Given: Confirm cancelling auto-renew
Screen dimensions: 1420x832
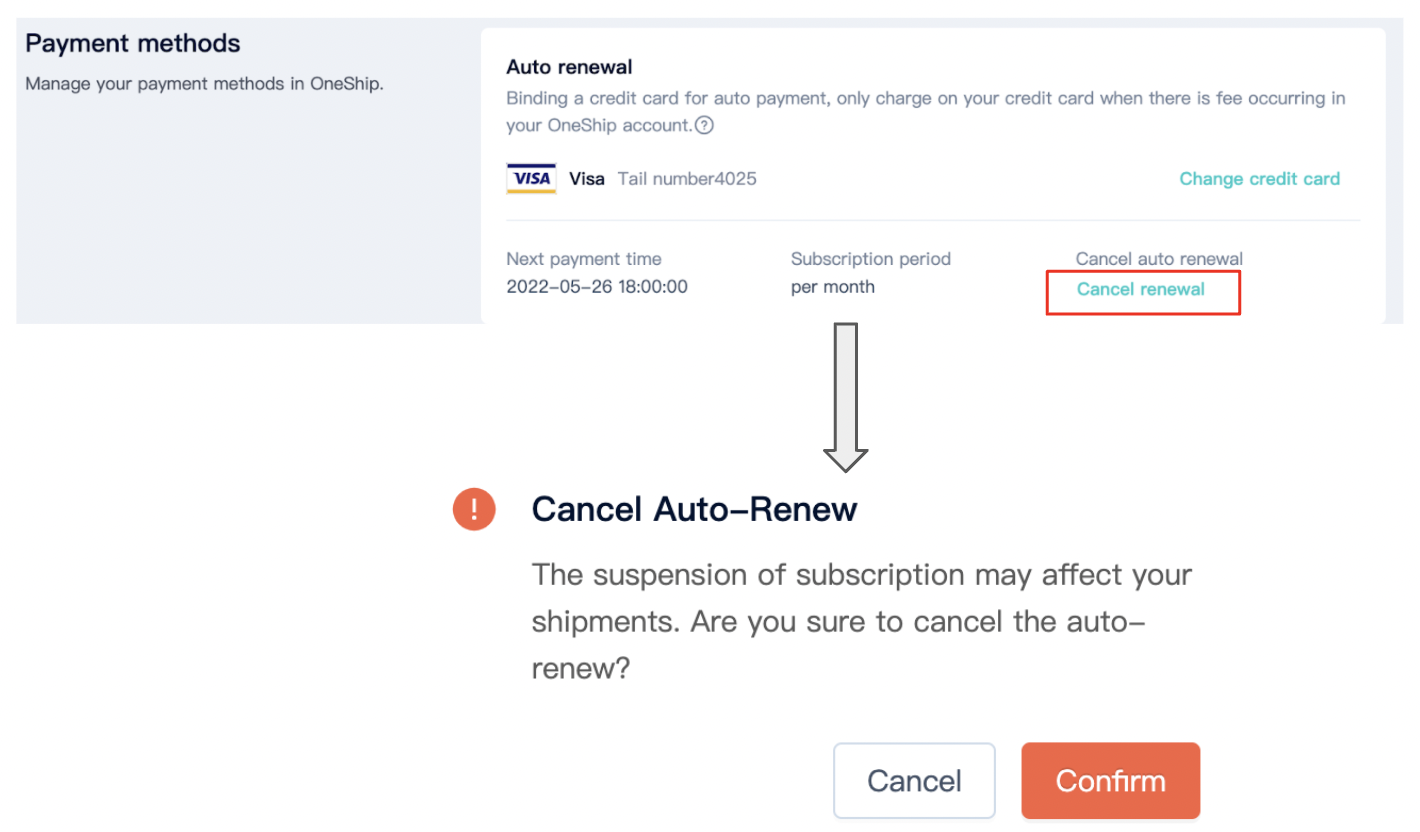Looking at the screenshot, I should click(1110, 781).
